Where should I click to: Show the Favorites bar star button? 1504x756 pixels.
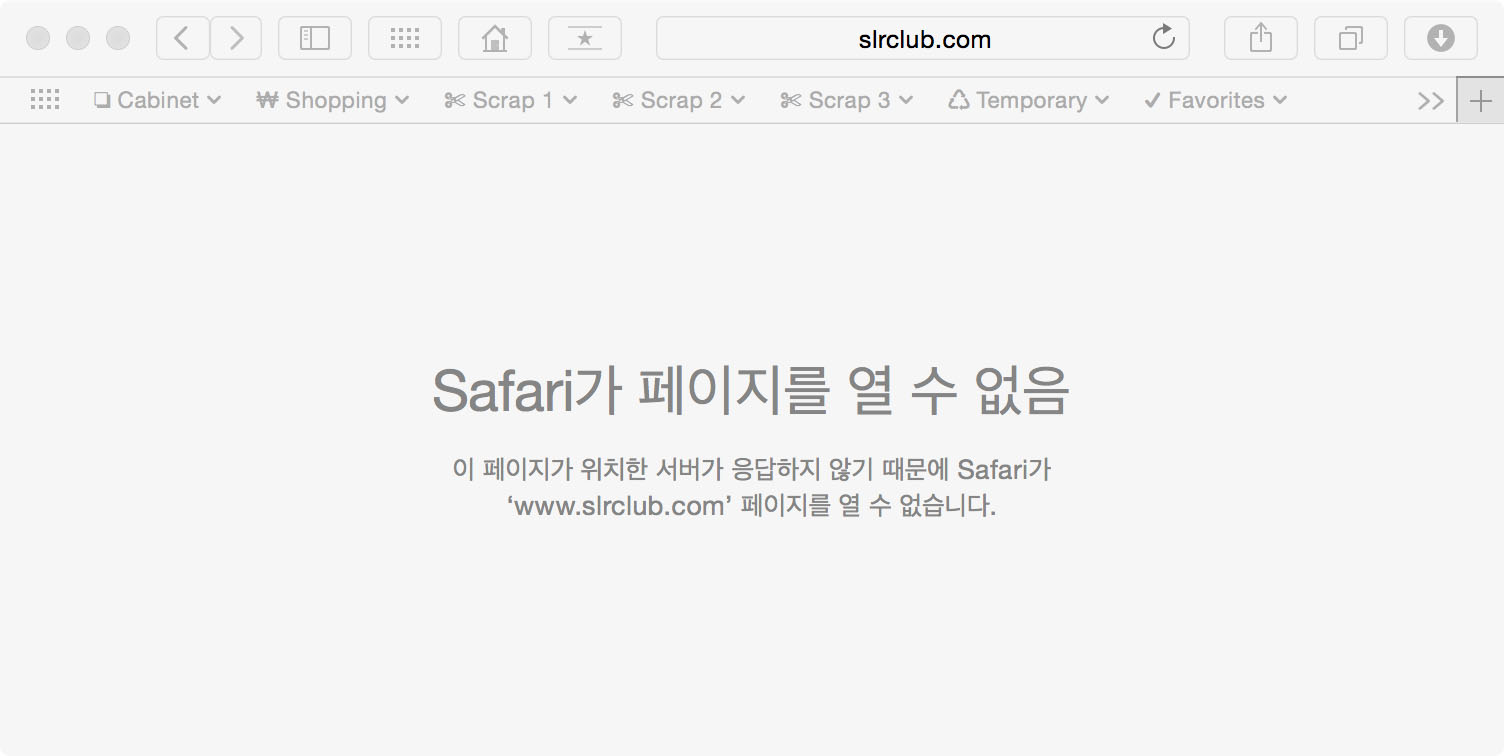(x=585, y=39)
